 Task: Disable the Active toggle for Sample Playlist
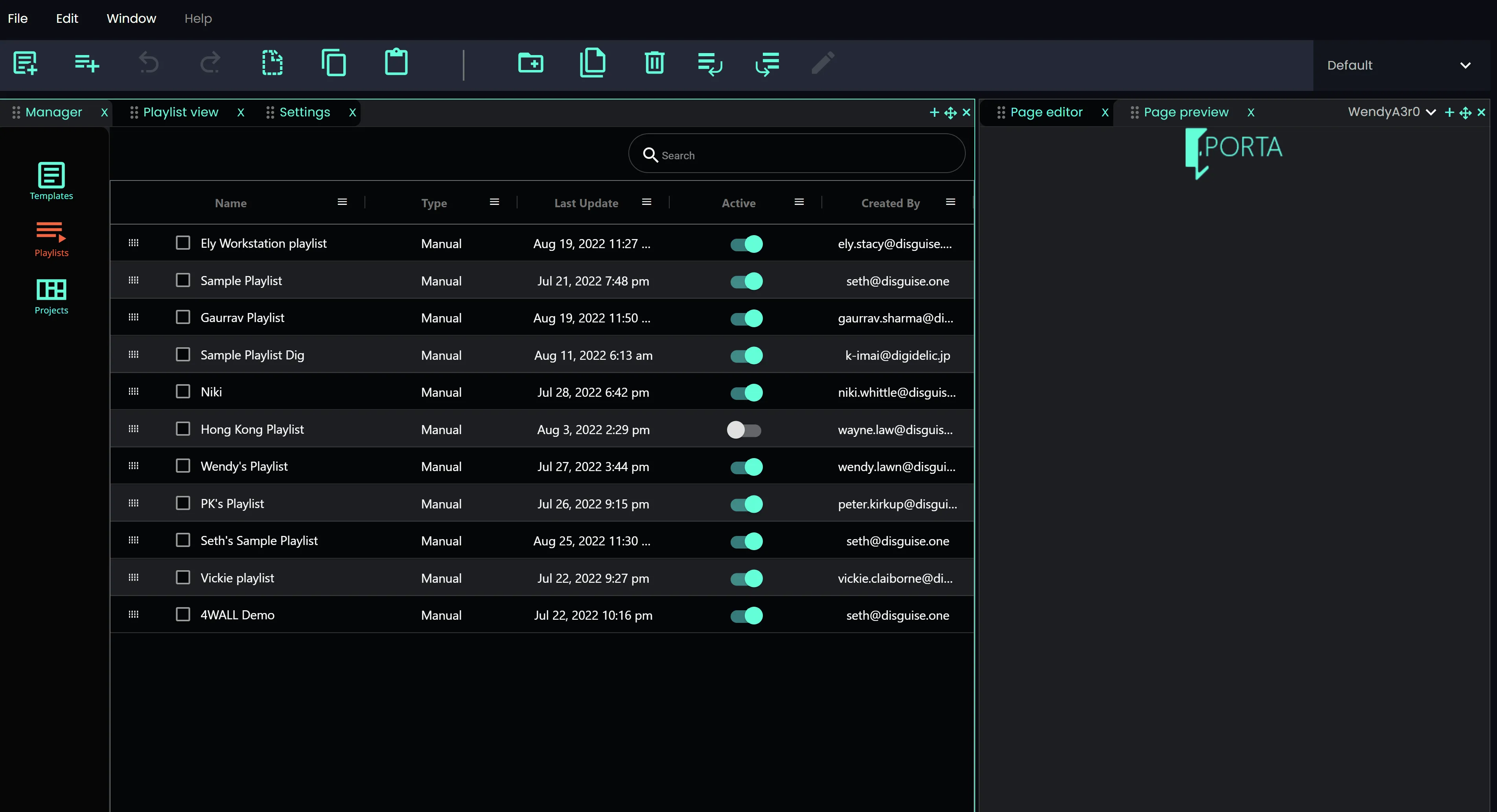pyautogui.click(x=745, y=281)
